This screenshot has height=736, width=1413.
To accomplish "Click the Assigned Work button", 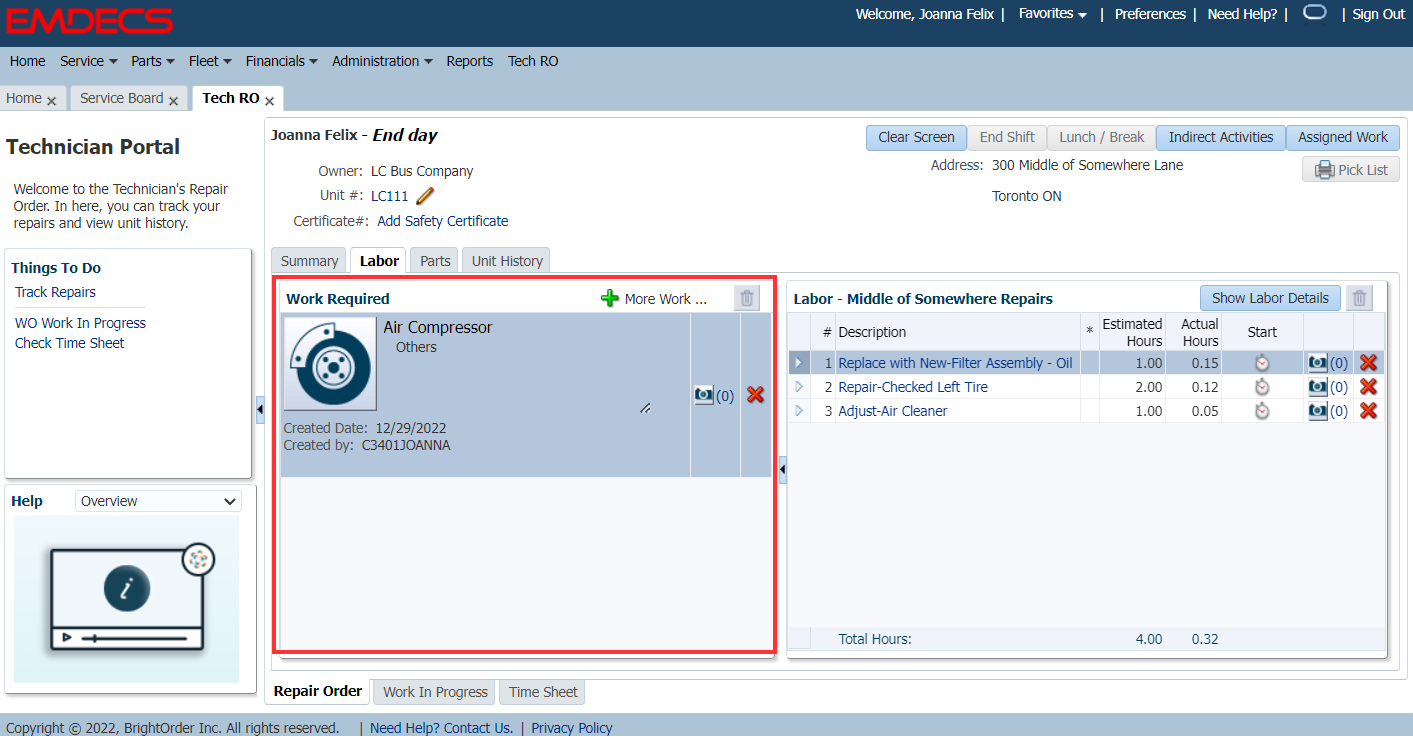I will (1343, 137).
